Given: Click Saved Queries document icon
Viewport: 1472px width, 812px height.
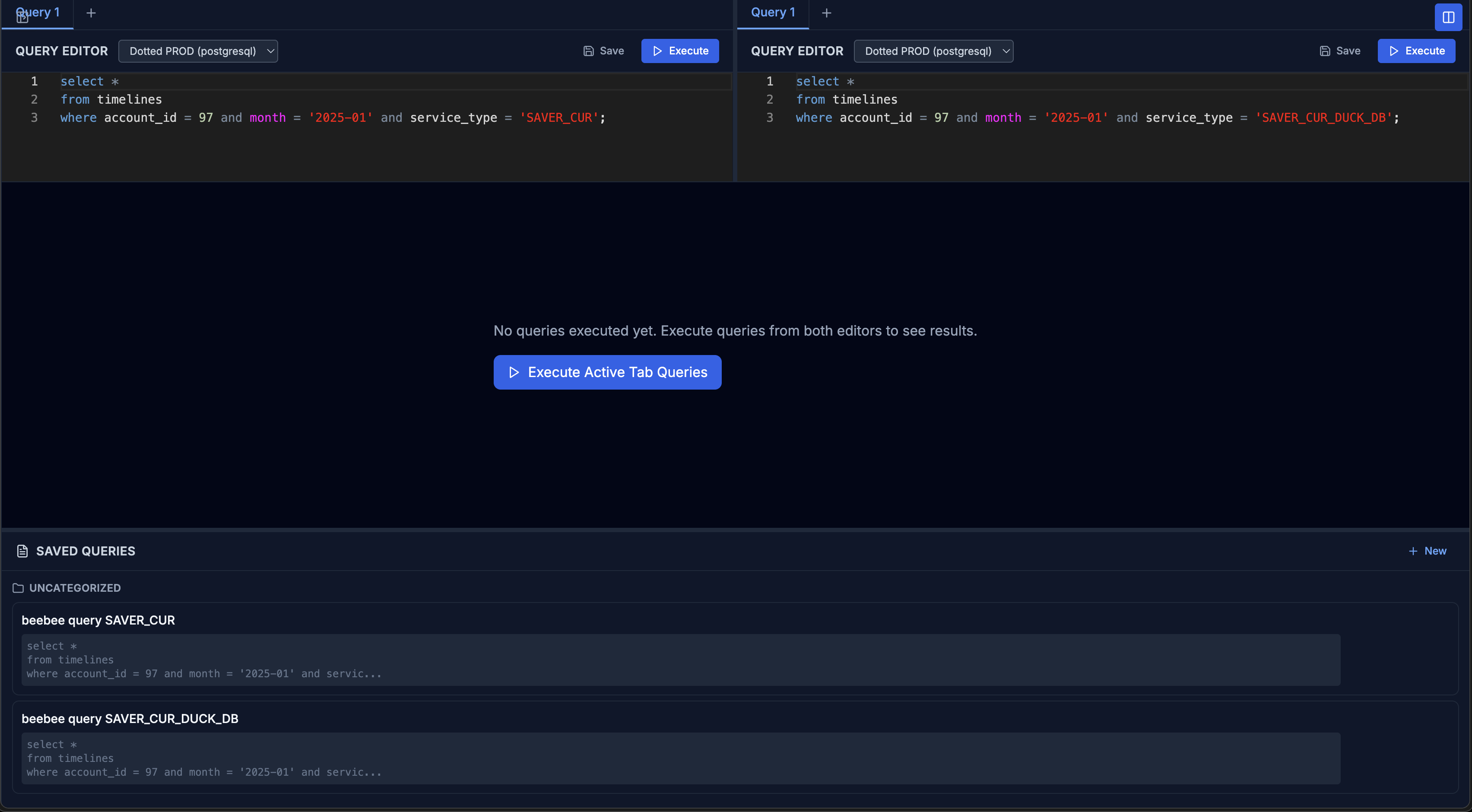Looking at the screenshot, I should tap(22, 552).
